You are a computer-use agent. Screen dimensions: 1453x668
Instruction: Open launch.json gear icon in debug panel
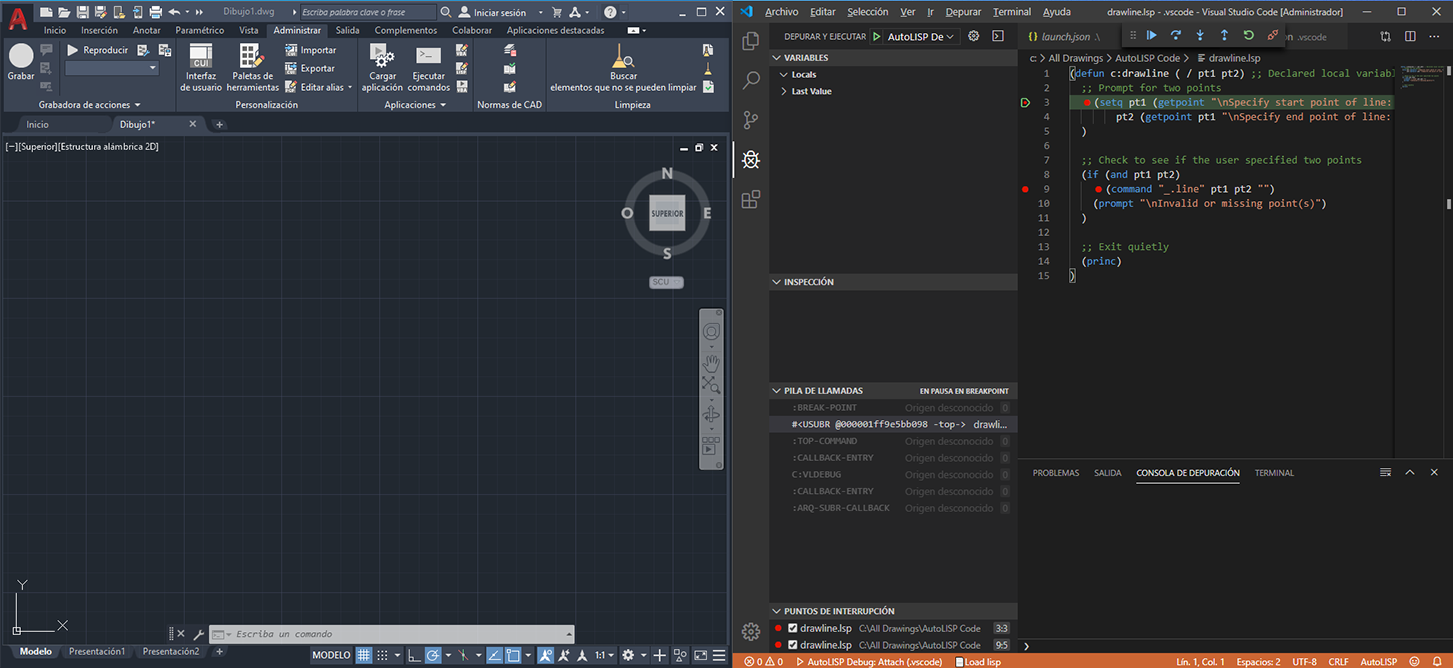973,36
